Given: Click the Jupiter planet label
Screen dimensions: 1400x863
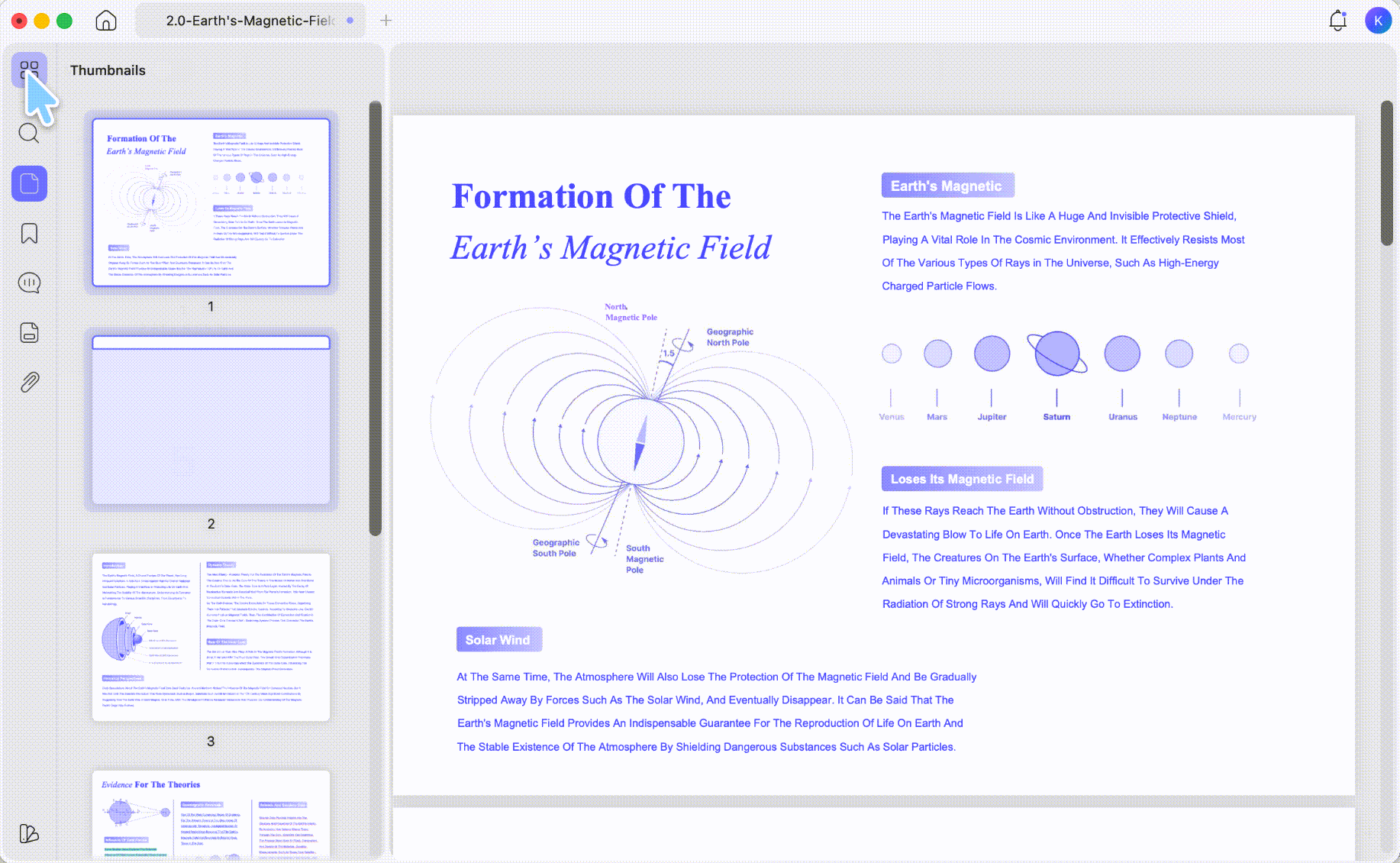Looking at the screenshot, I should tap(992, 417).
